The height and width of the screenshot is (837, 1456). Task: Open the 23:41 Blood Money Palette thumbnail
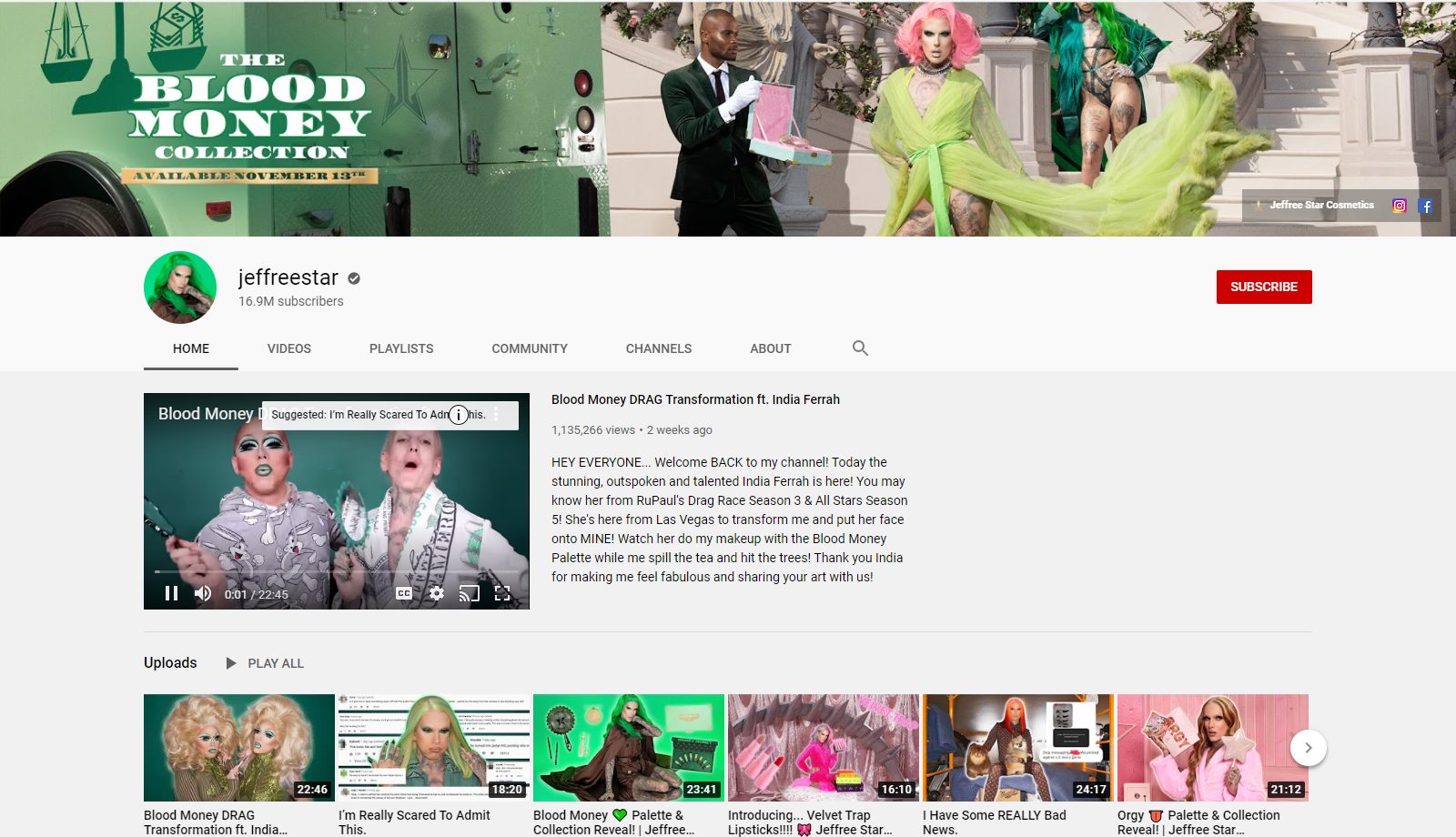click(629, 748)
